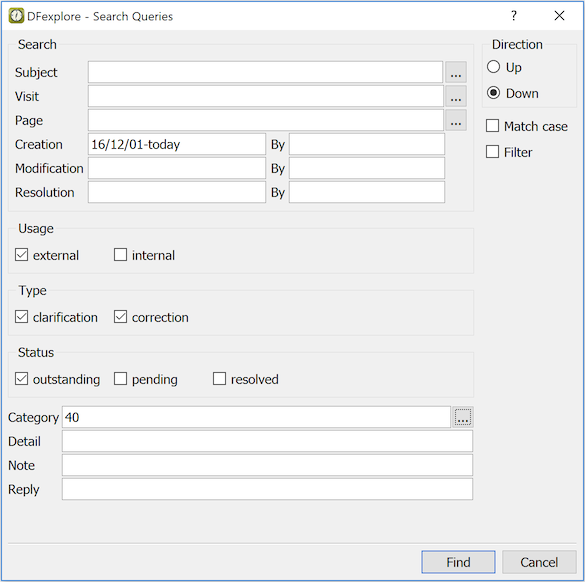Select the Down direction radio button
This screenshot has width=585, height=582.
493,93
